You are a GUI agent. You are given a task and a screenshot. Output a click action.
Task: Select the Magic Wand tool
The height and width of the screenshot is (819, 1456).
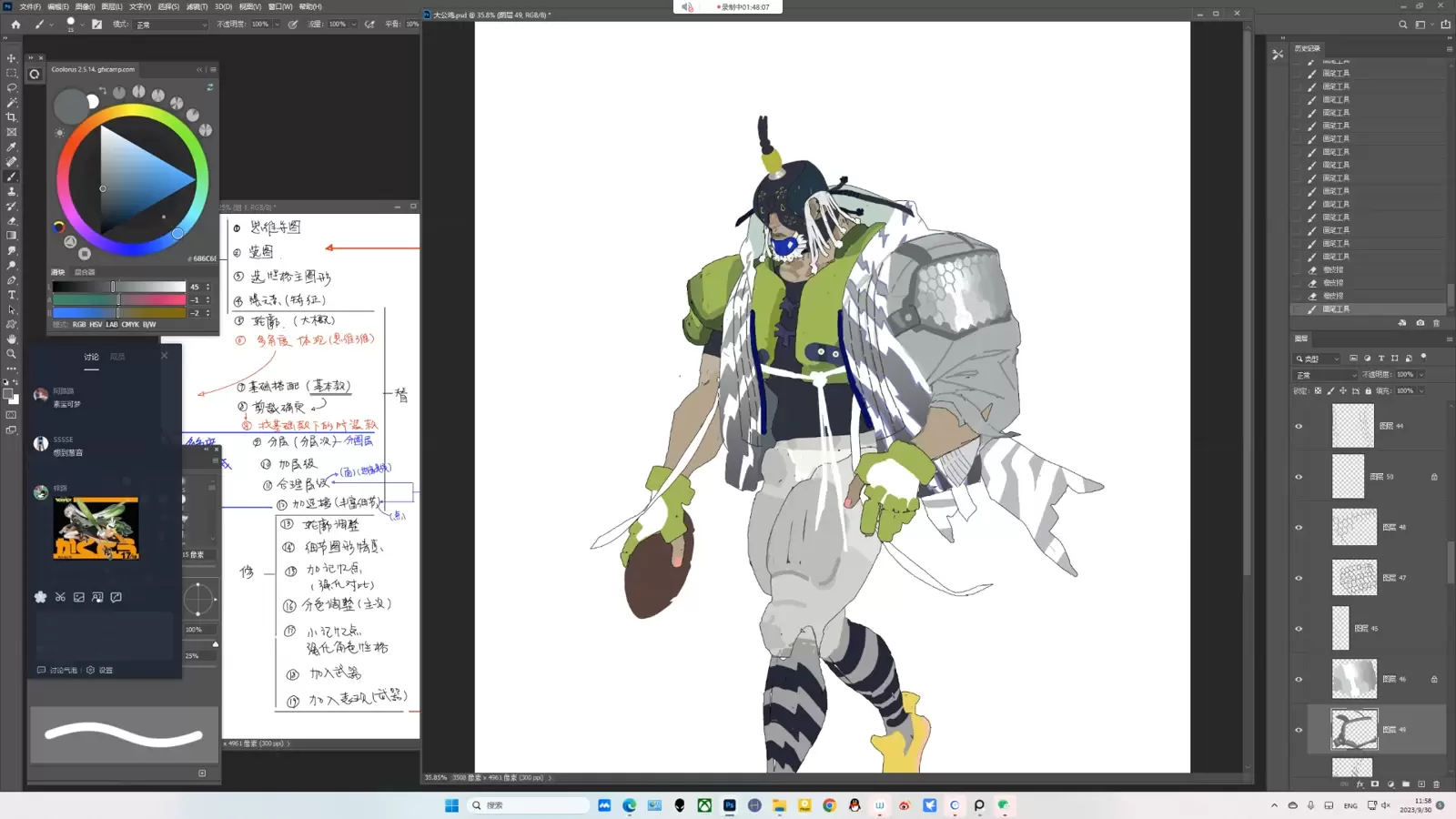click(12, 103)
